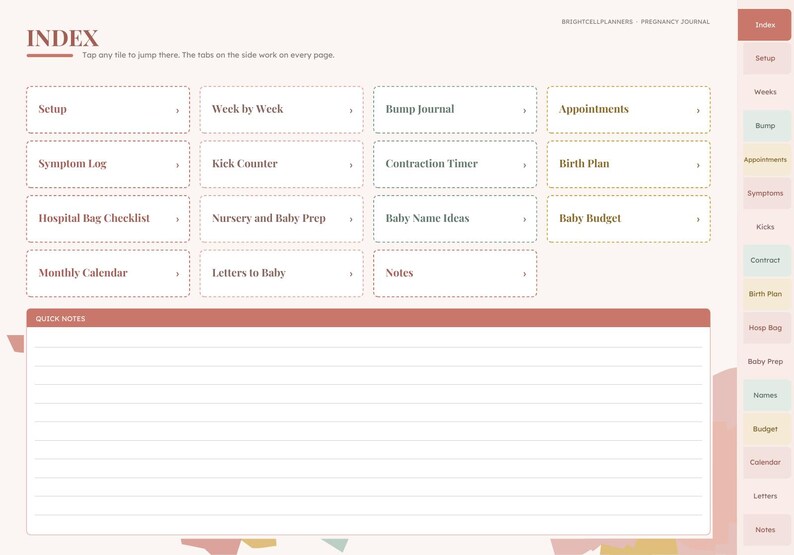Switch to the Weeks side tab
Viewport: 794px width, 555px height.
[767, 92]
